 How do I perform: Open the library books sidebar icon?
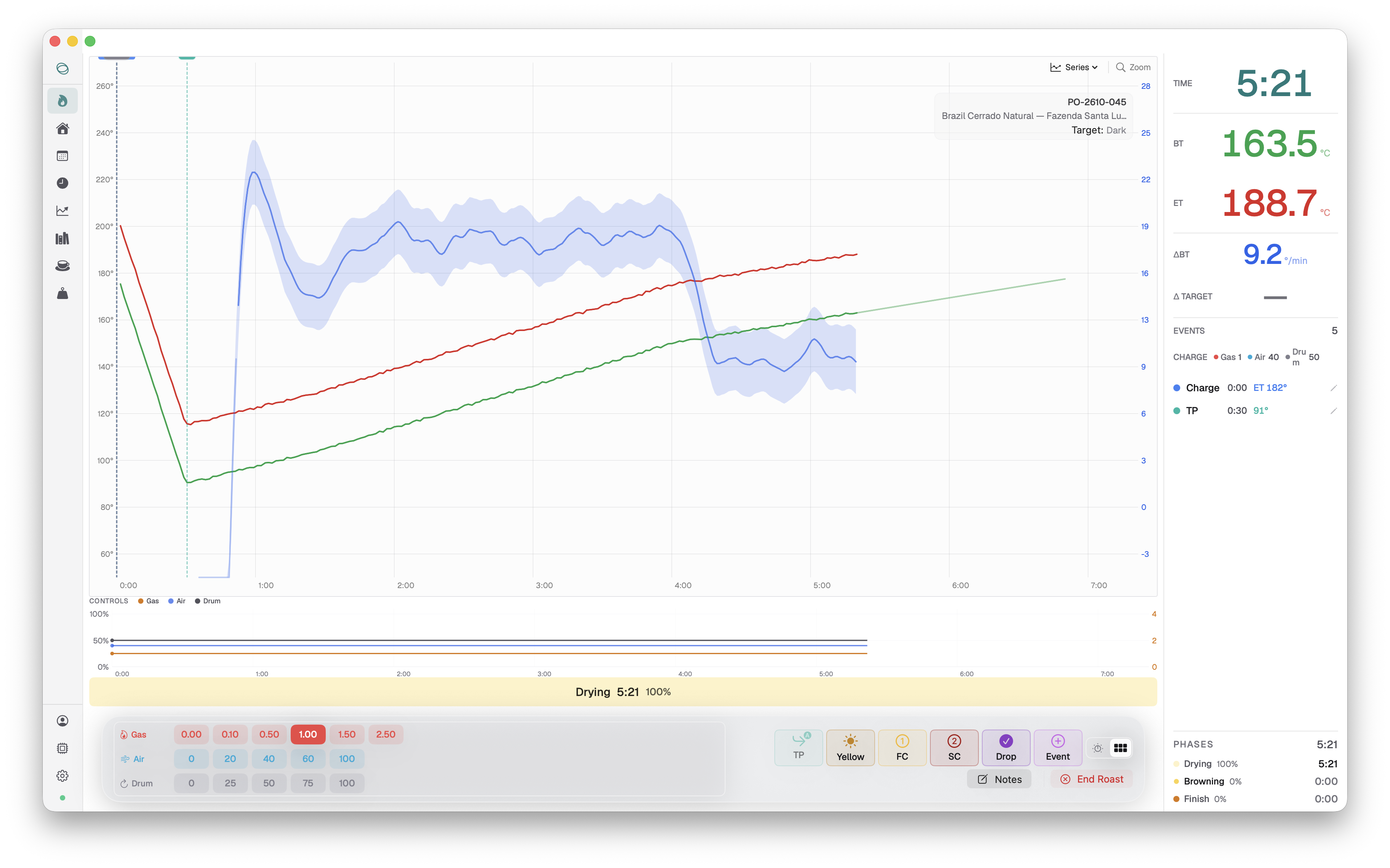click(x=63, y=238)
